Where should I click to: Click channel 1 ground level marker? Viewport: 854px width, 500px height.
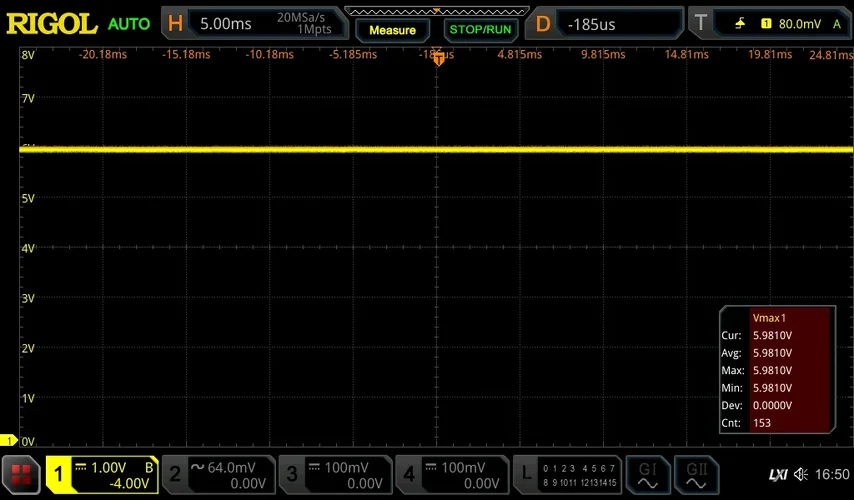point(9,440)
